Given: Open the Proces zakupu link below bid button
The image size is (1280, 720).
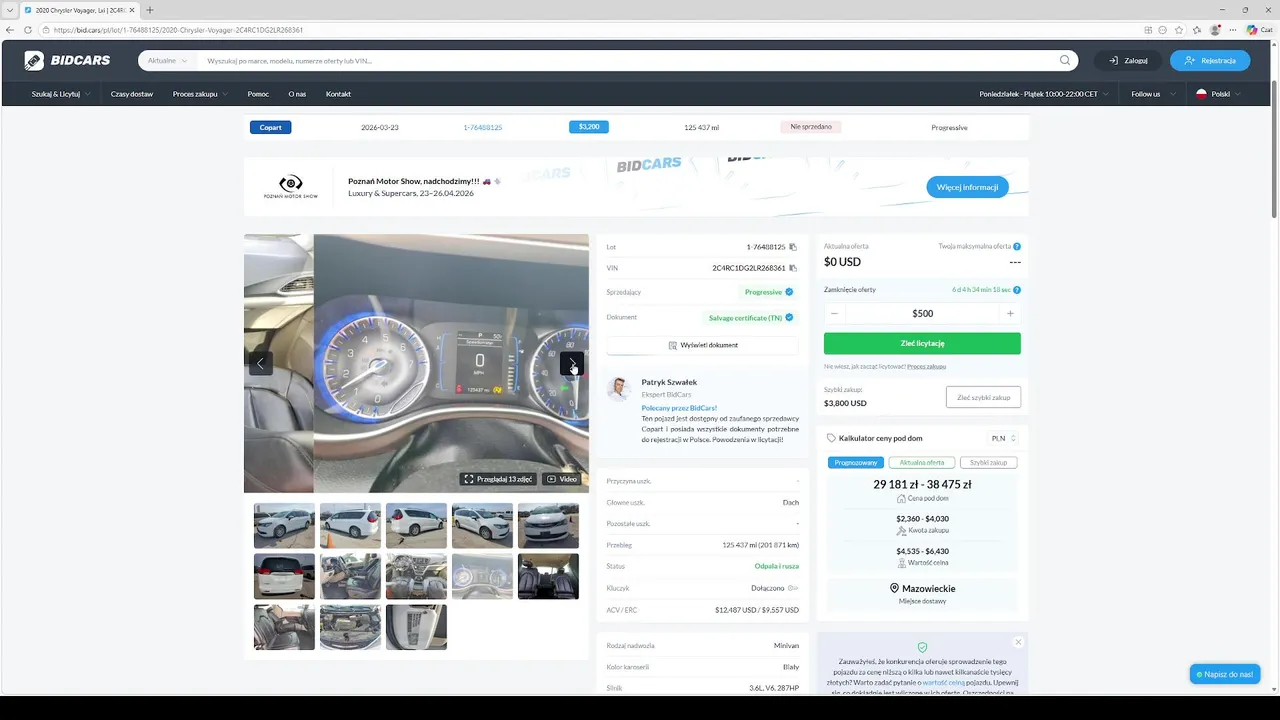Looking at the screenshot, I should [926, 366].
